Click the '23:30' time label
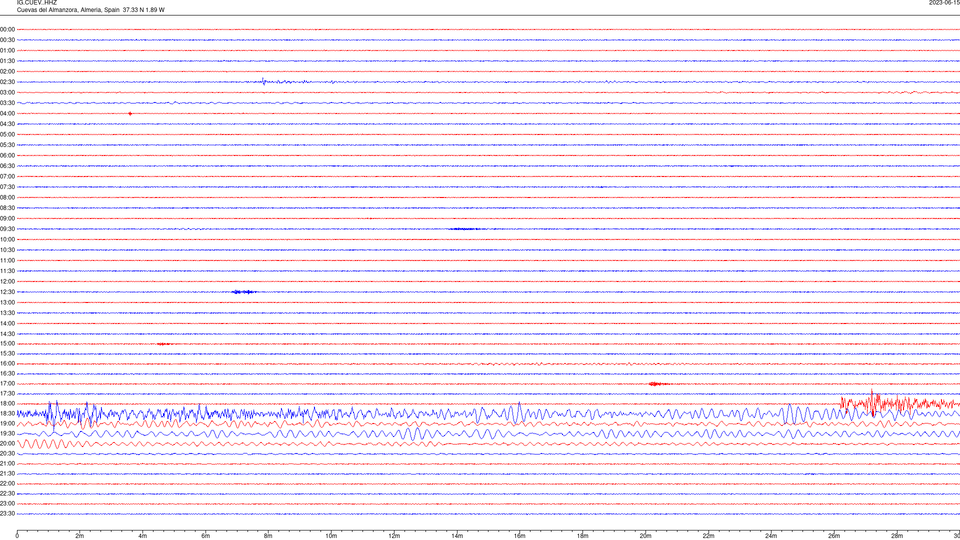Image resolution: width=960 pixels, height=540 pixels. [x=7, y=514]
